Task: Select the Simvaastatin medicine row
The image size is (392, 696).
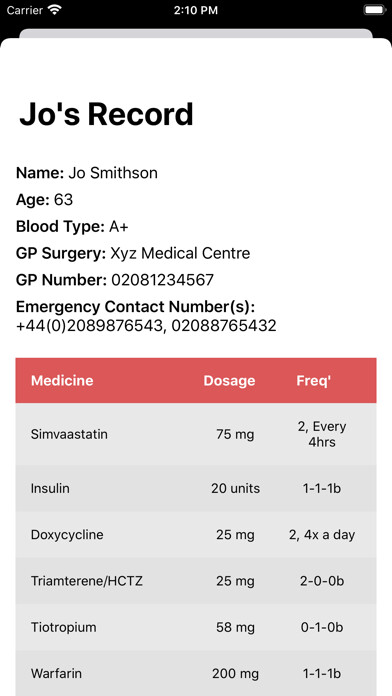Action: [196, 434]
